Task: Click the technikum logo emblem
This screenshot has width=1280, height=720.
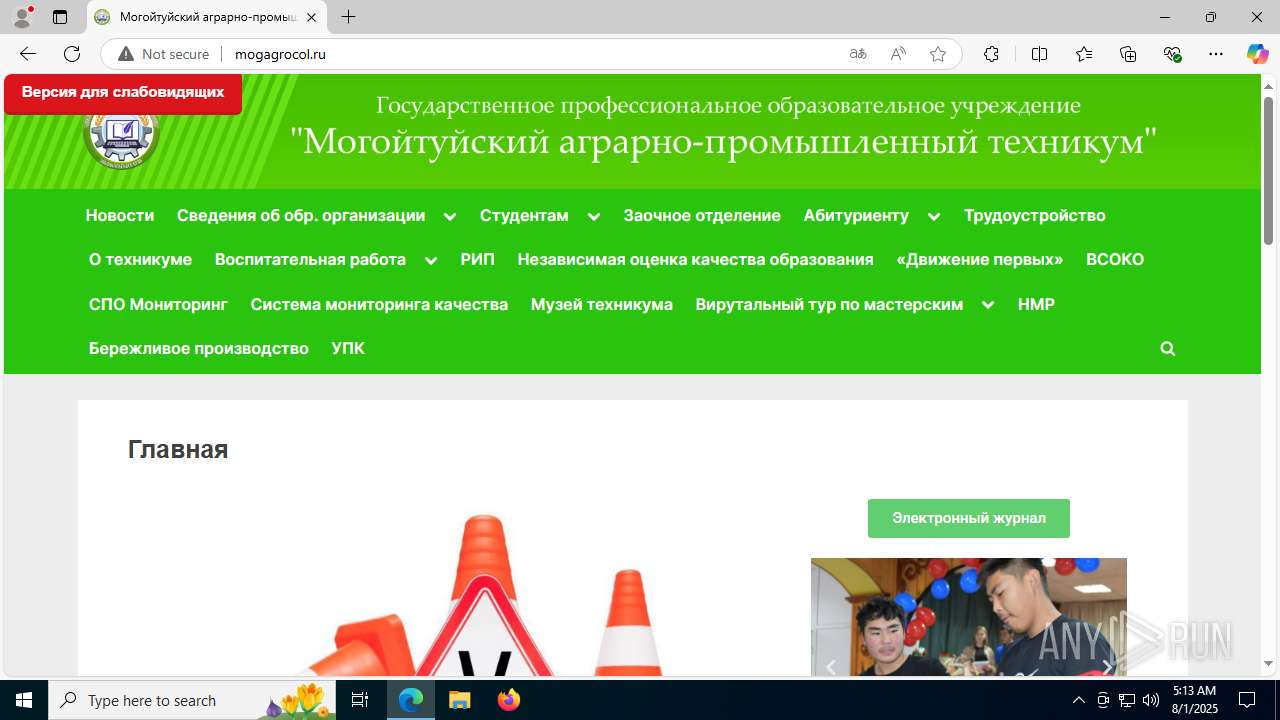Action: [x=121, y=135]
